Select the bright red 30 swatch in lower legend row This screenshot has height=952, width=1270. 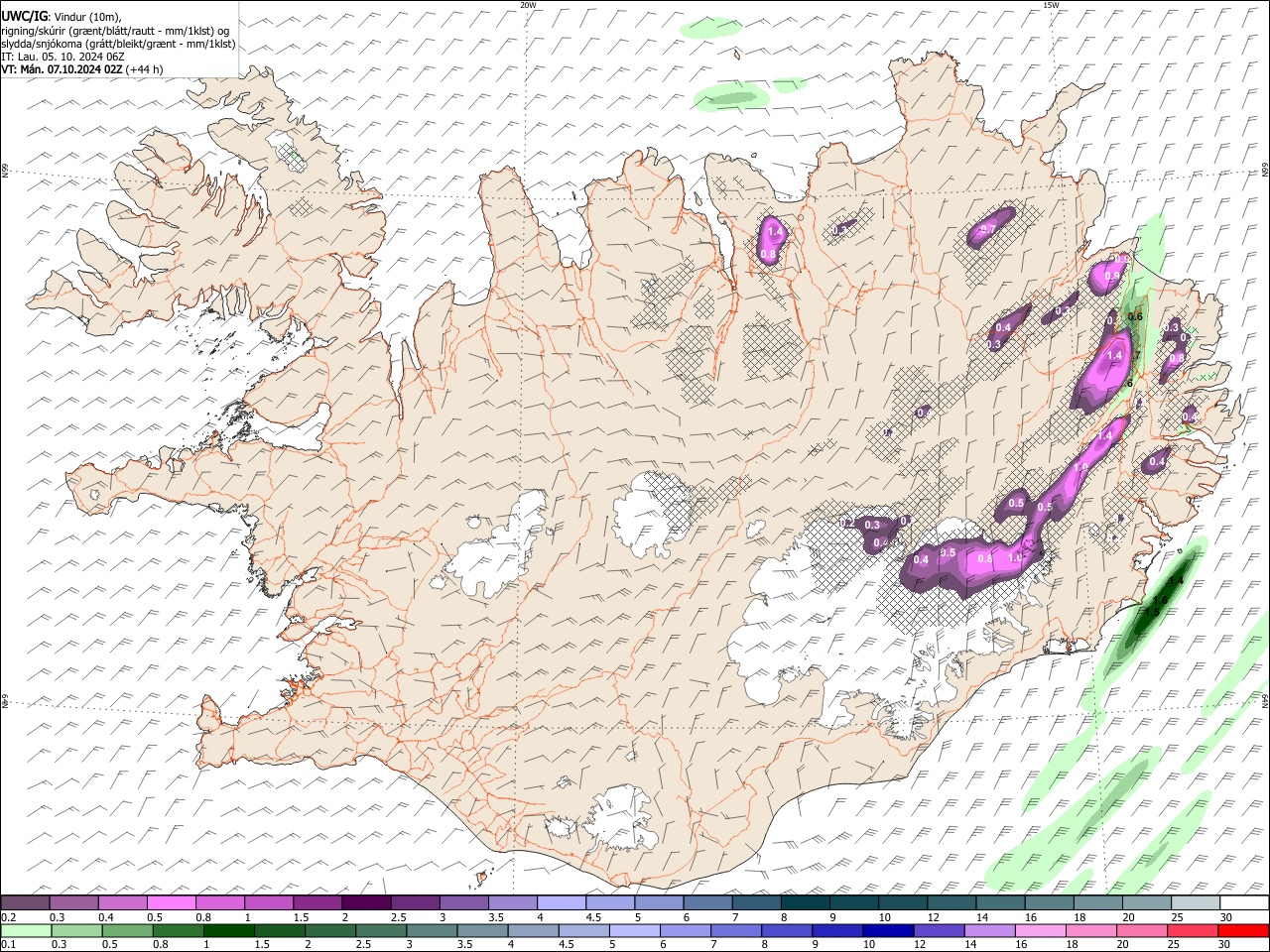[x=1241, y=930]
